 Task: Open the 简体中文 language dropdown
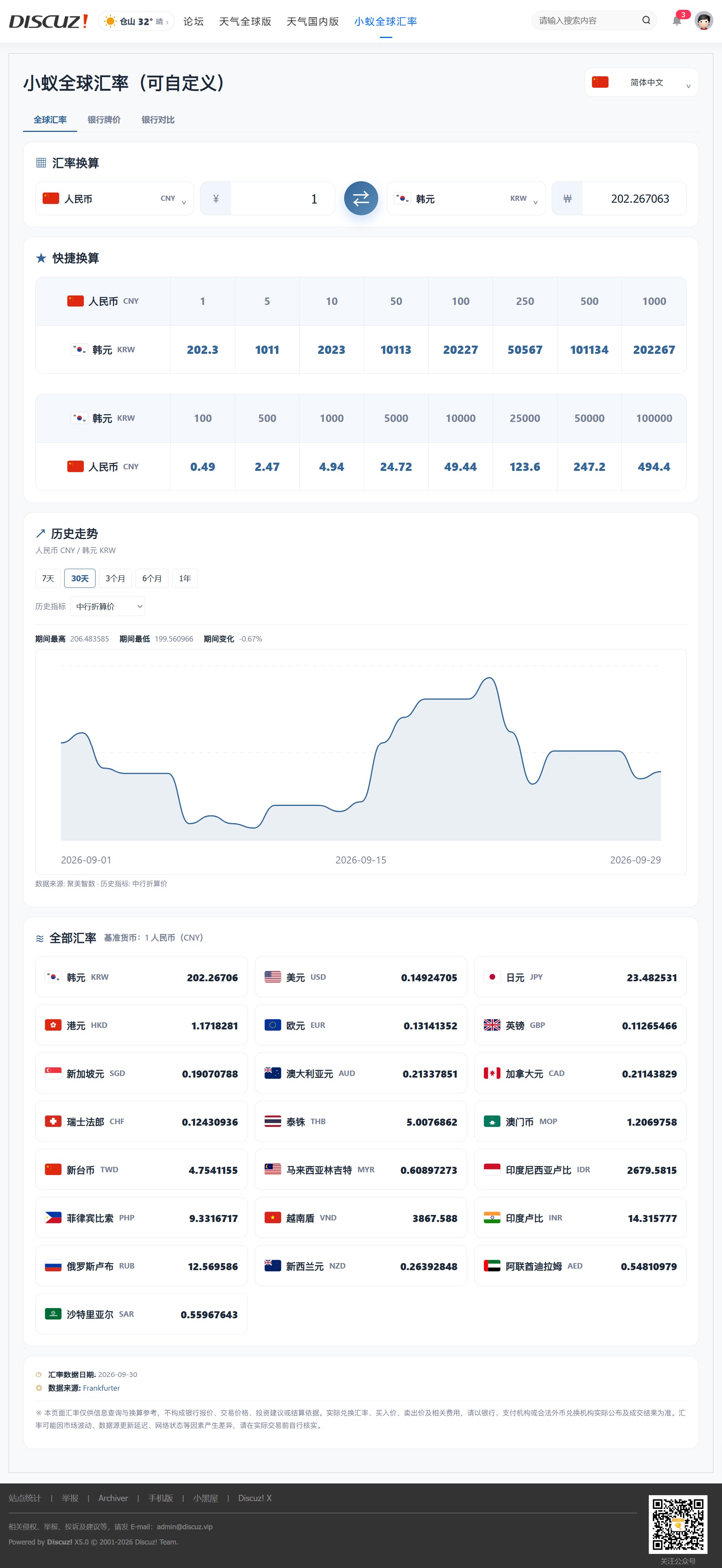click(x=642, y=82)
